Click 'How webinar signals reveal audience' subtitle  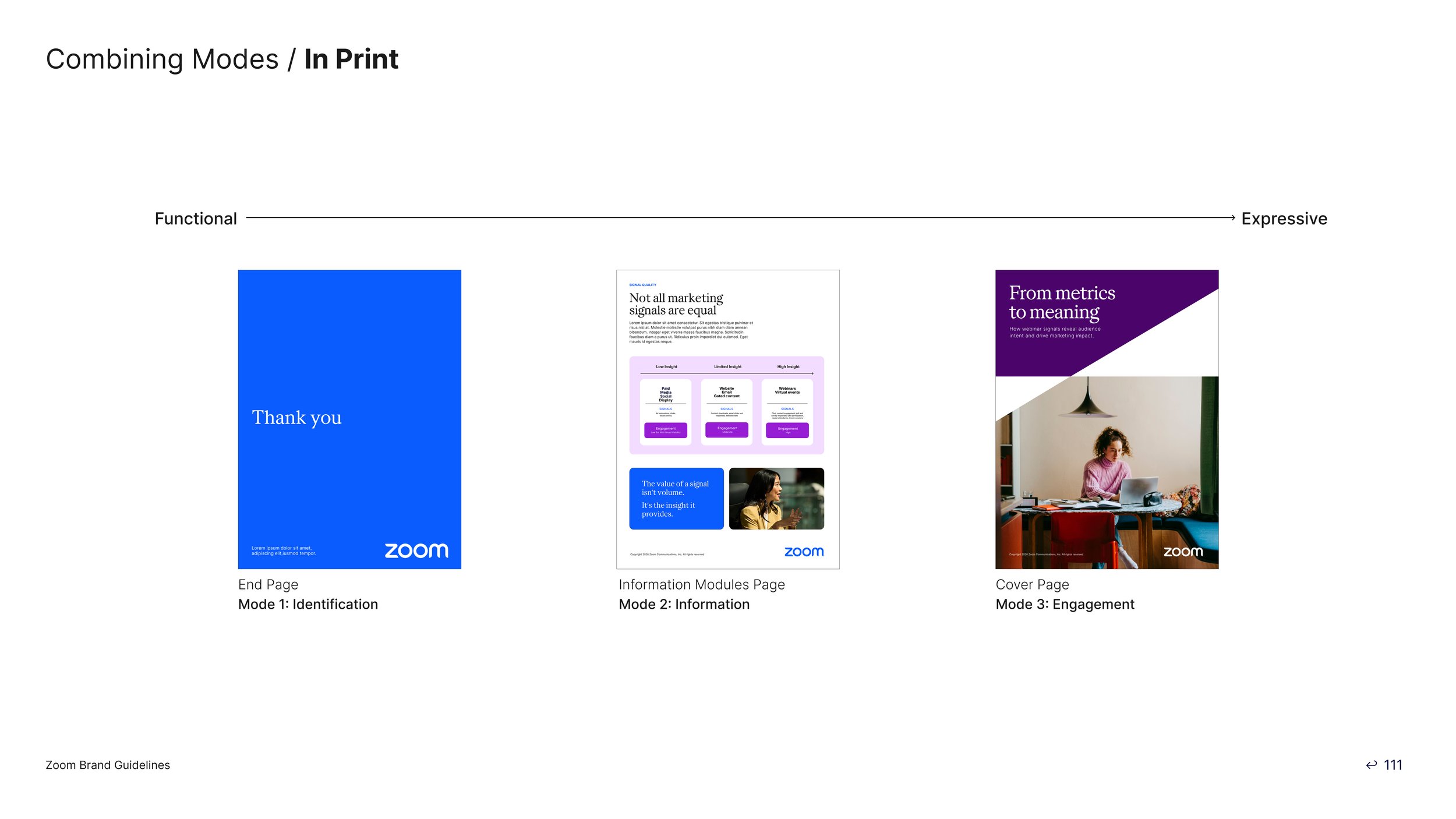pyautogui.click(x=1055, y=332)
